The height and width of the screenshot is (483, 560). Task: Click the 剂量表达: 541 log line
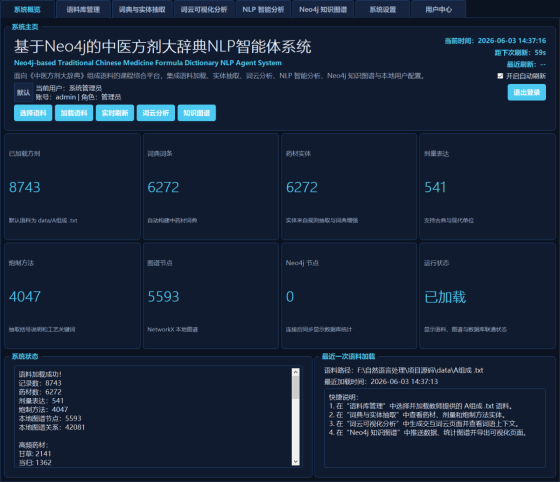pos(41,401)
